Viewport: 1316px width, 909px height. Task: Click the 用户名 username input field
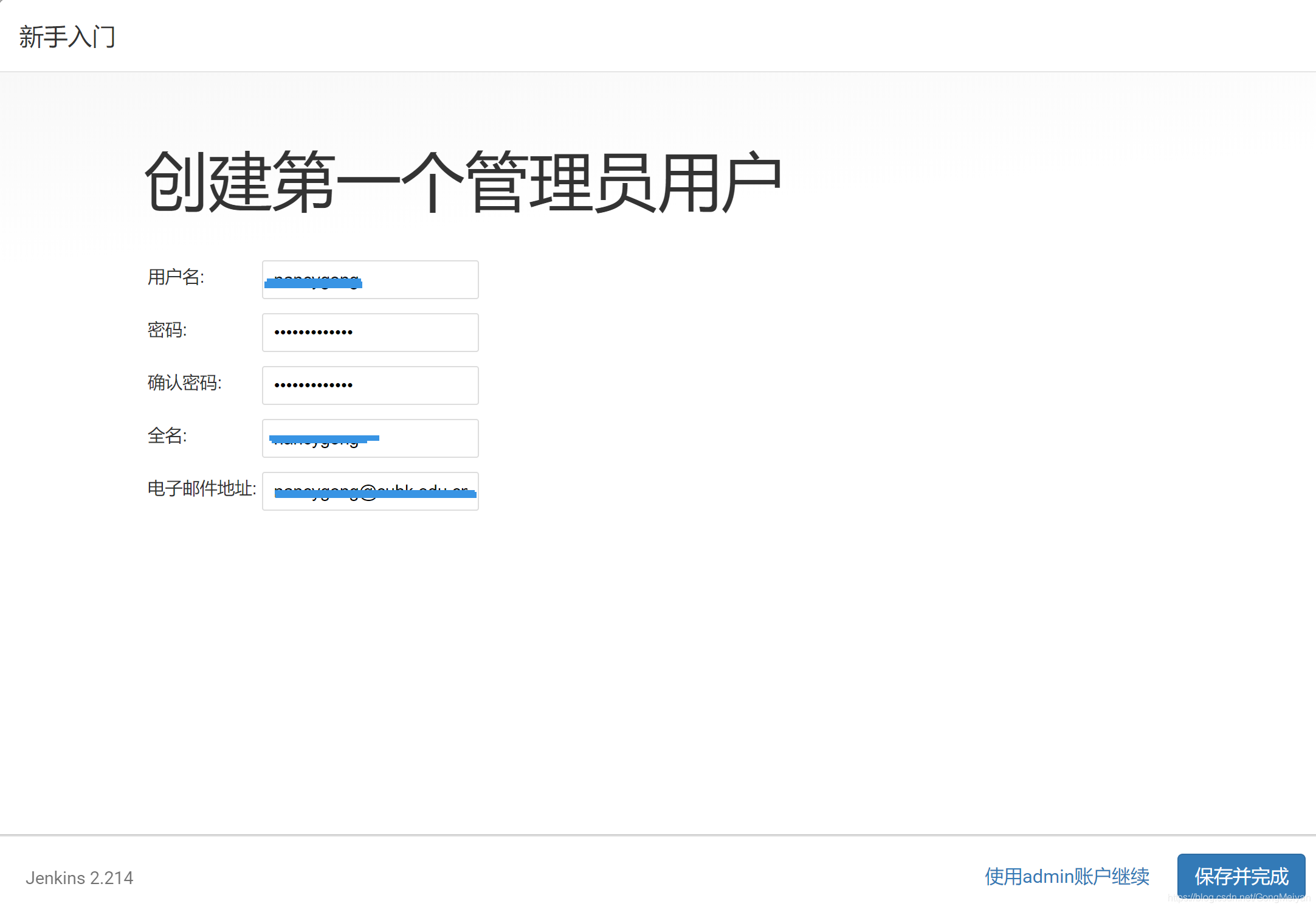pyautogui.click(x=370, y=280)
